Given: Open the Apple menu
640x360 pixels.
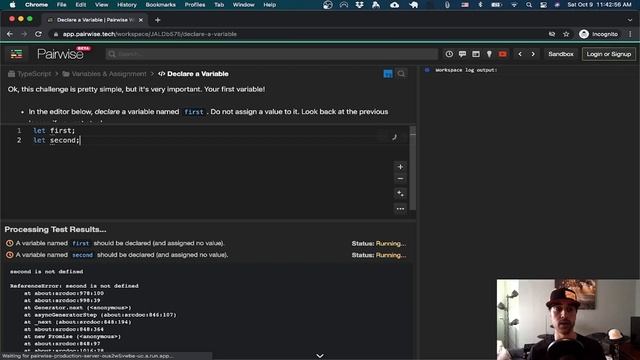Looking at the screenshot, I should 12,4.
